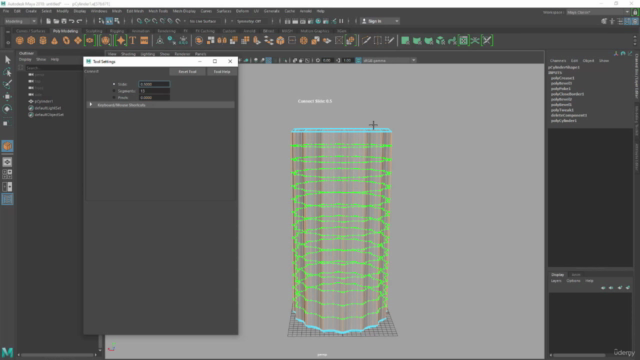Screen dimensions: 640x360
Task: Toggle the Modeling Toolkit button at the top right
Action: pyautogui.click(x=604, y=21)
